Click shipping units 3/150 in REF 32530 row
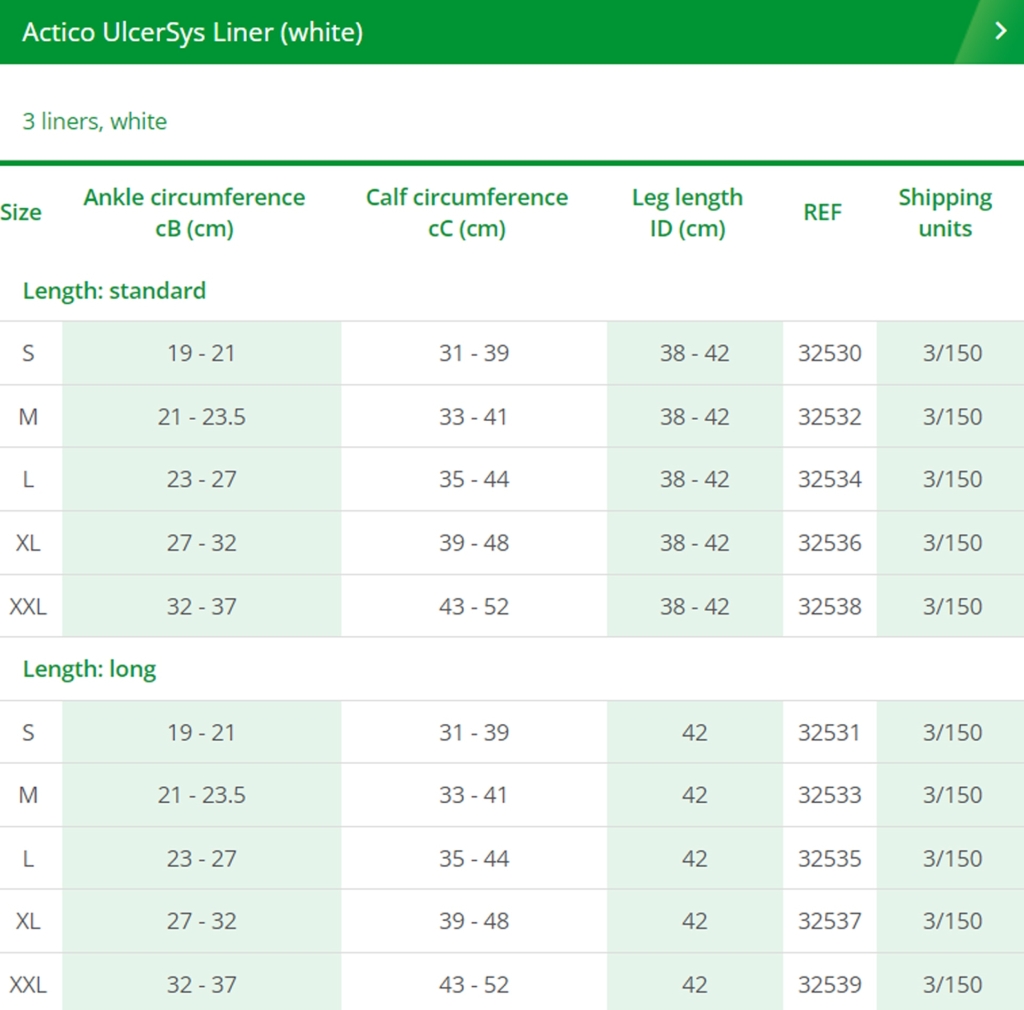The image size is (1024, 1010). coord(952,353)
